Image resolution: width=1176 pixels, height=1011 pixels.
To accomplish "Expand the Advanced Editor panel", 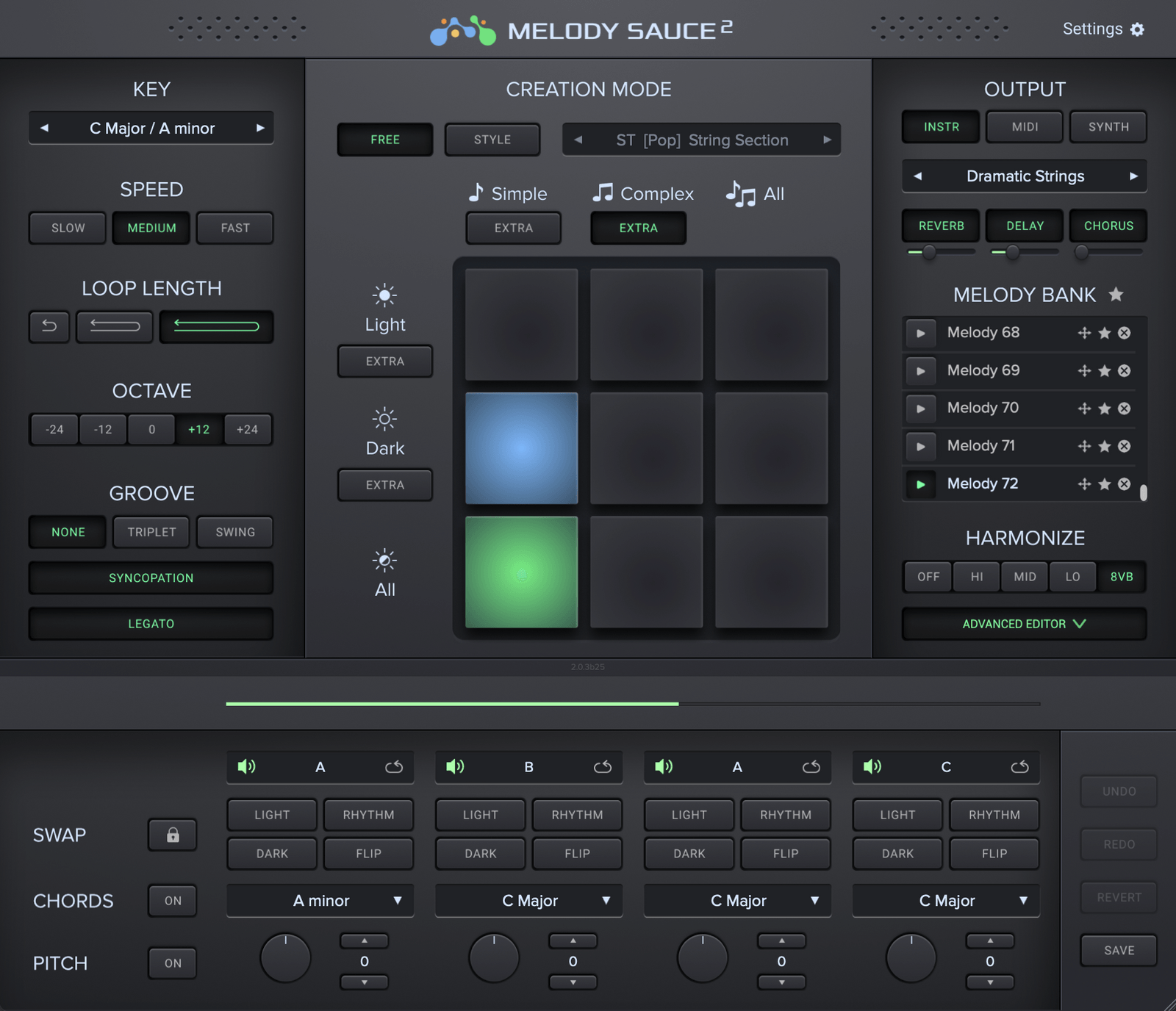I will pos(1023,624).
